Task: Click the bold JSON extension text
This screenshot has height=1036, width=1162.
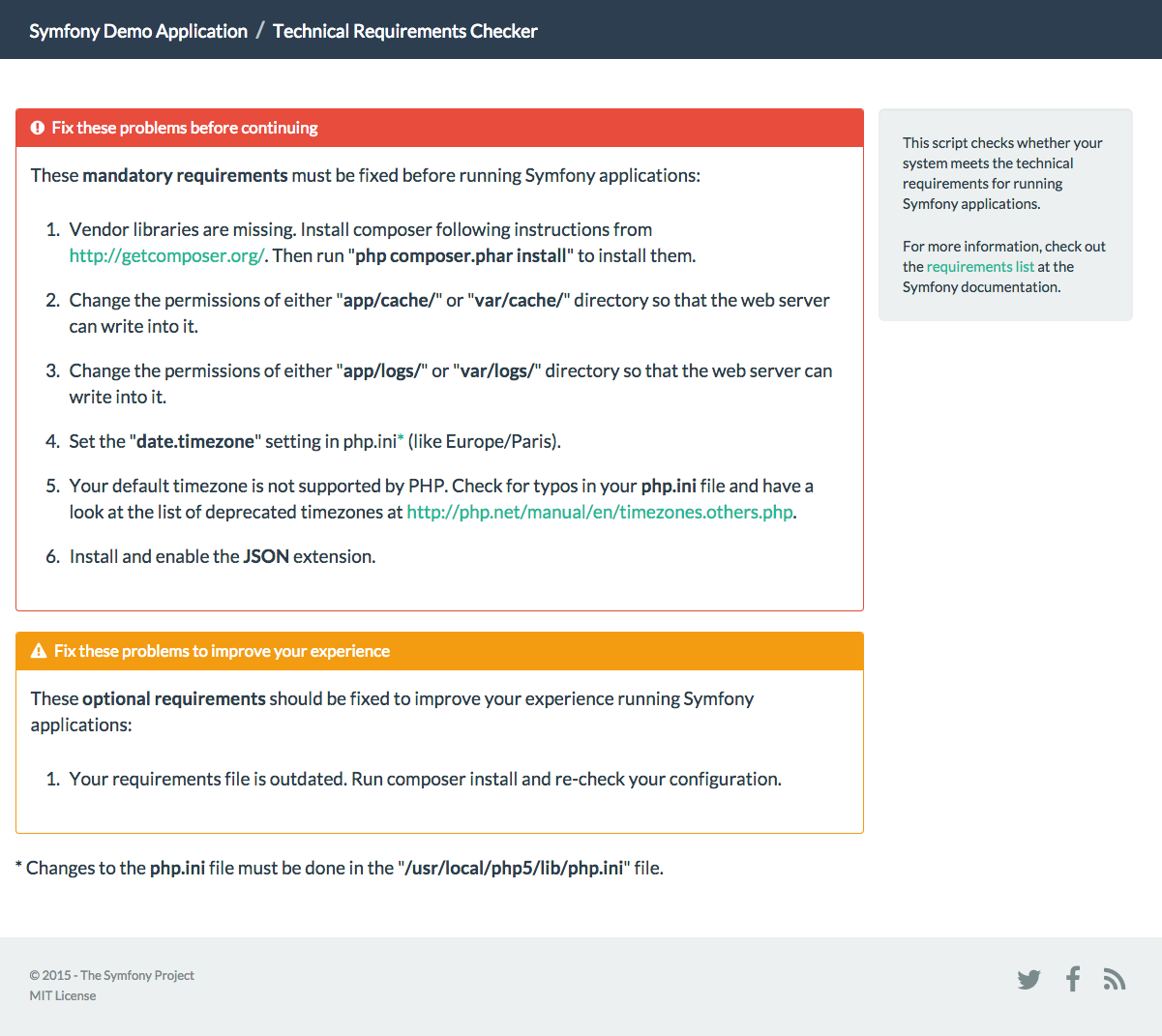Action: point(266,556)
